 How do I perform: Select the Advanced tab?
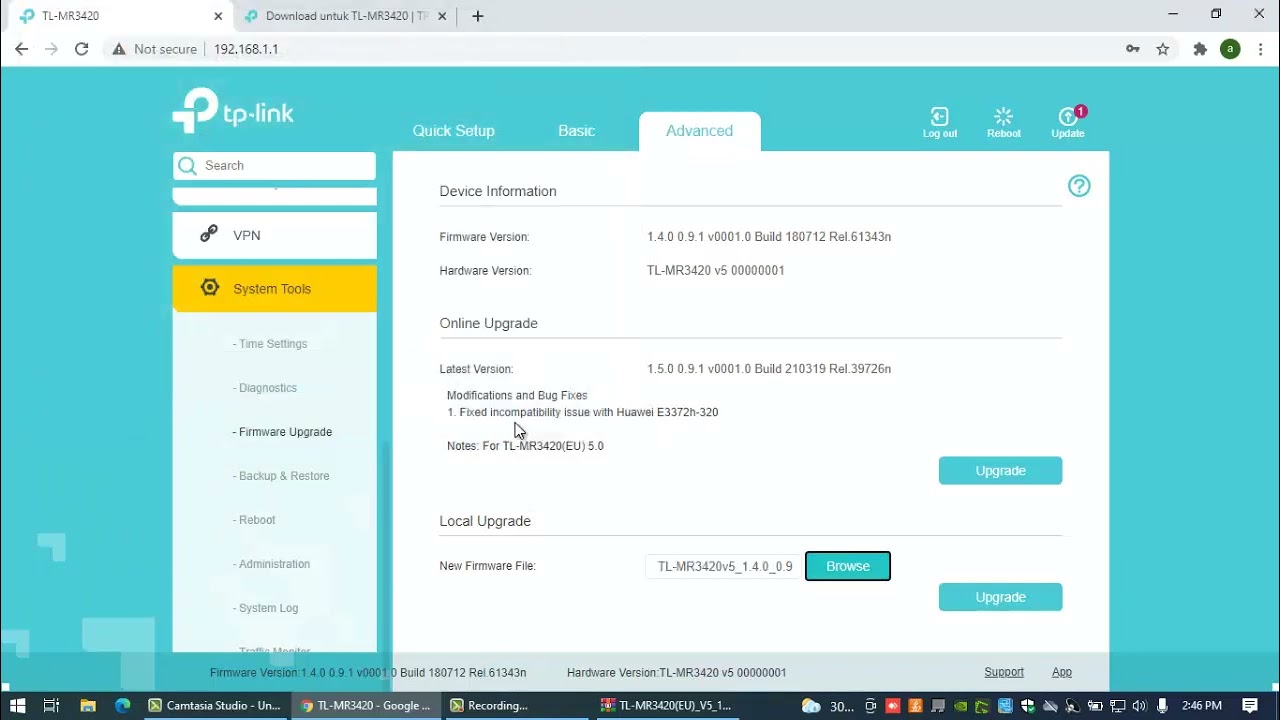699,131
